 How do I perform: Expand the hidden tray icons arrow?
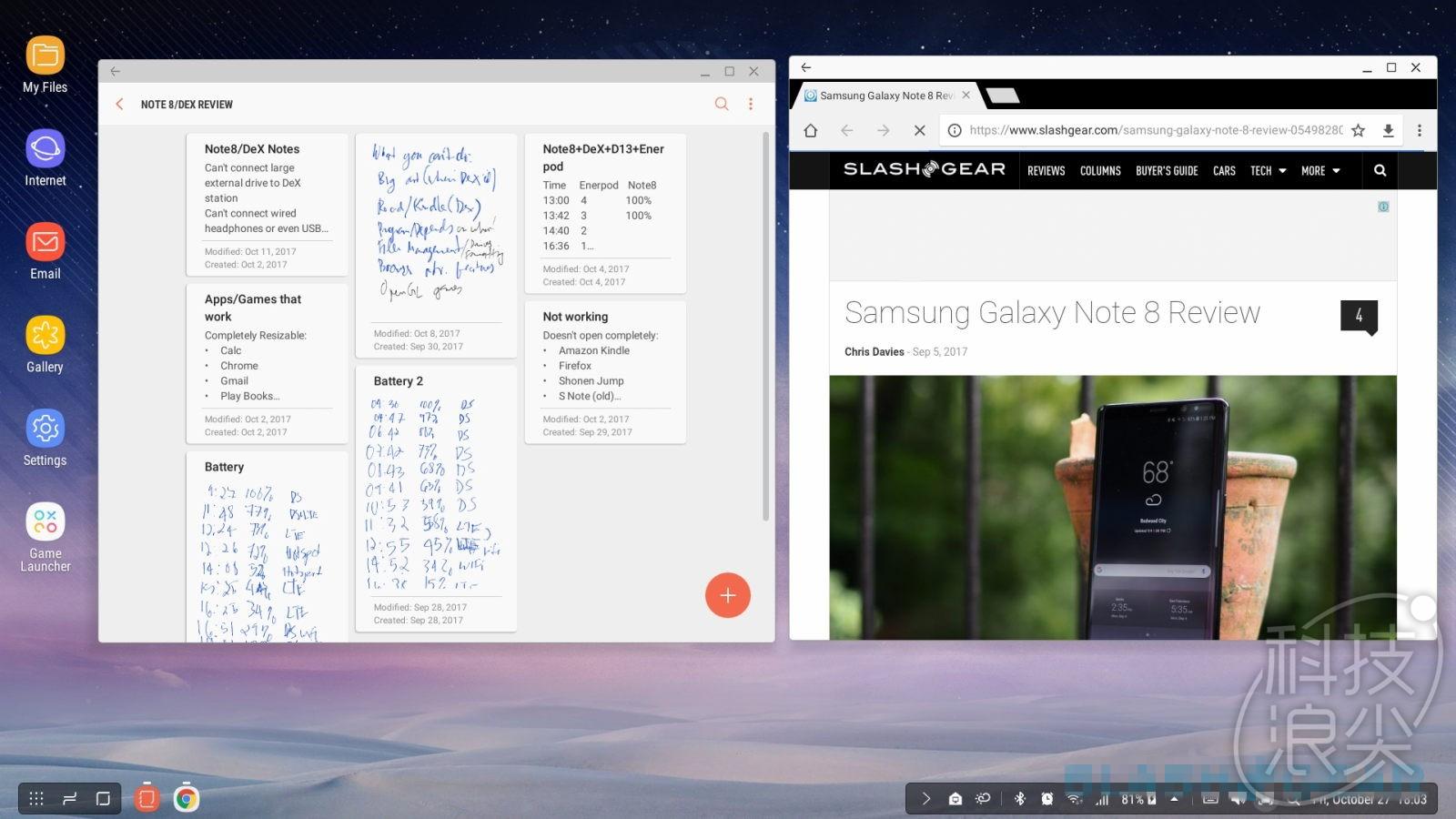(x=1174, y=798)
